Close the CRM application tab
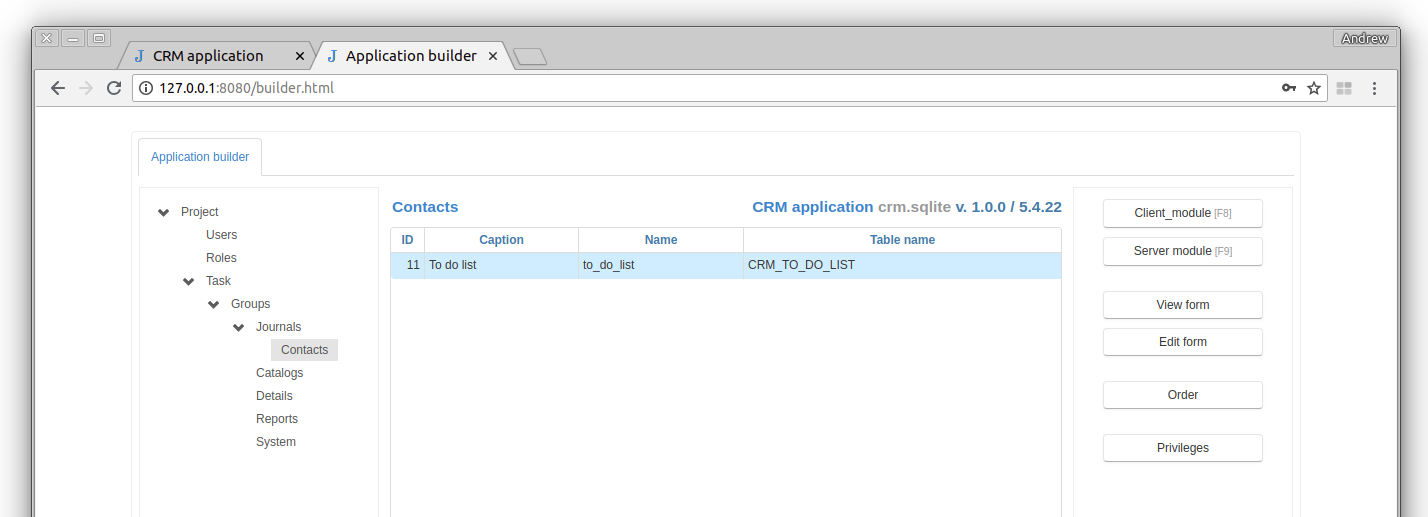This screenshot has height=517, width=1428. point(302,56)
